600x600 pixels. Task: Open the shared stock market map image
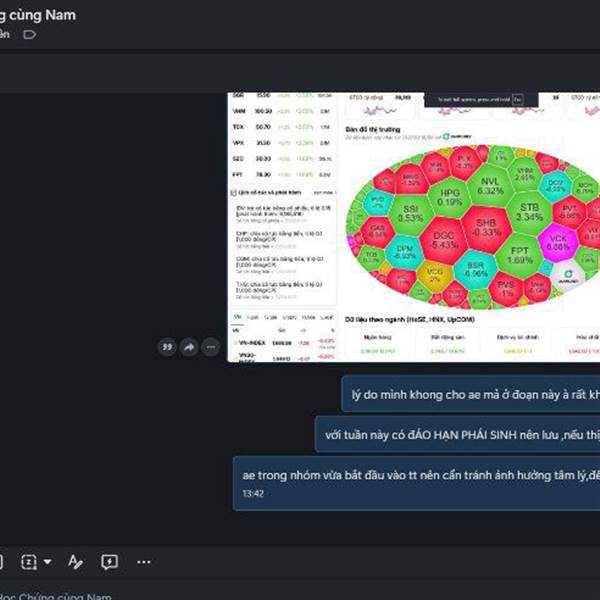tap(414, 227)
